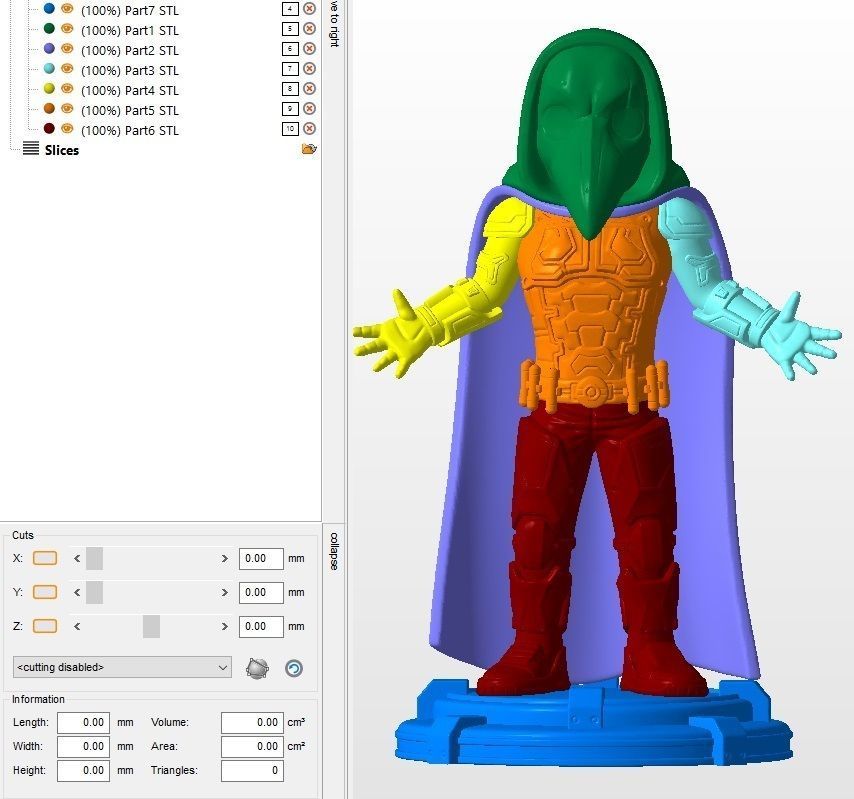Image resolution: width=854 pixels, height=799 pixels.
Task: Click the Width information field
Action: tap(83, 747)
